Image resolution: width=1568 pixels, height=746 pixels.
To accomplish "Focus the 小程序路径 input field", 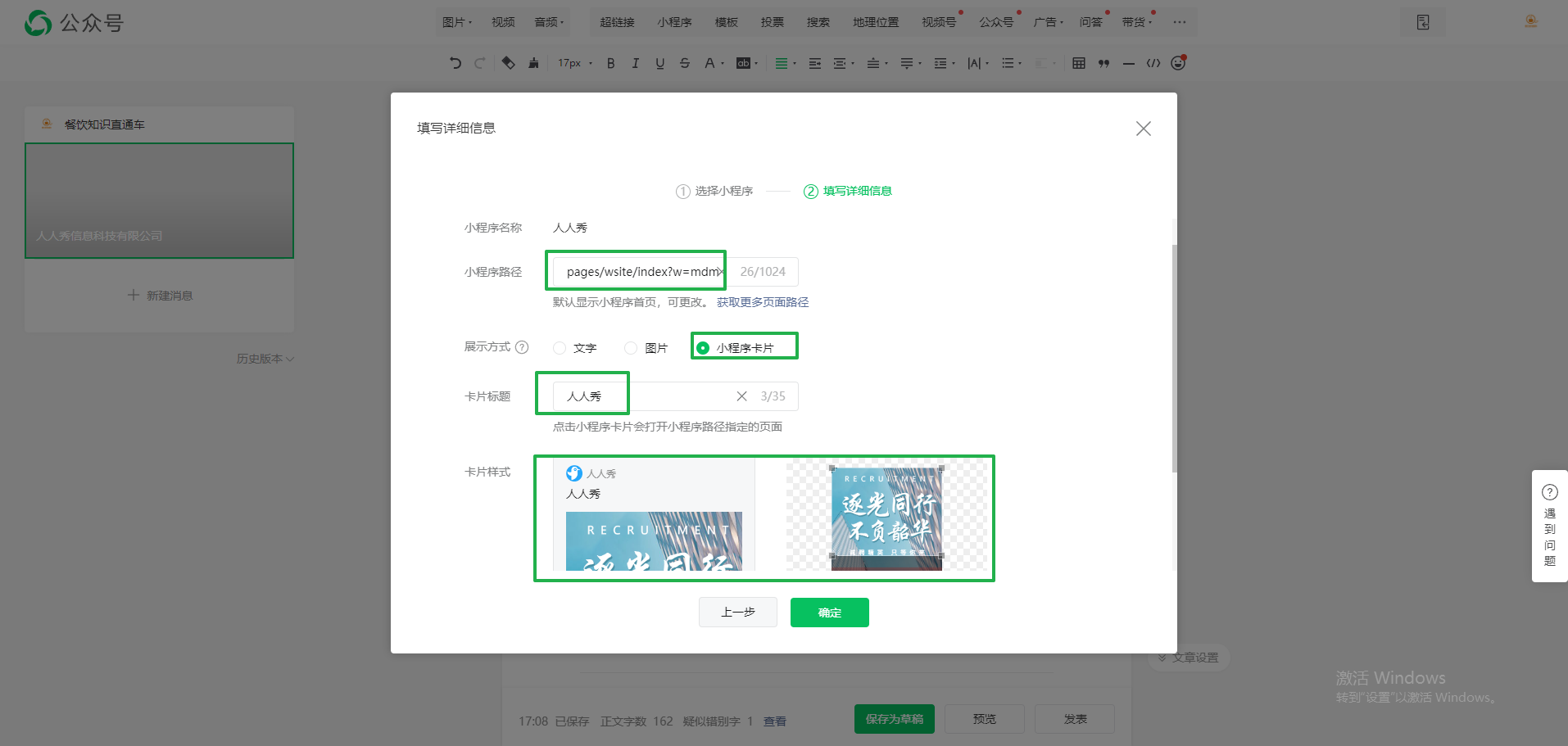I will click(675, 272).
